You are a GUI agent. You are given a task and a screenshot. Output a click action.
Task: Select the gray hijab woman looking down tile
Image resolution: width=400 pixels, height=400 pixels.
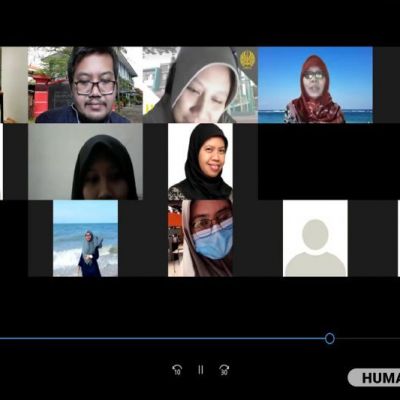200,85
